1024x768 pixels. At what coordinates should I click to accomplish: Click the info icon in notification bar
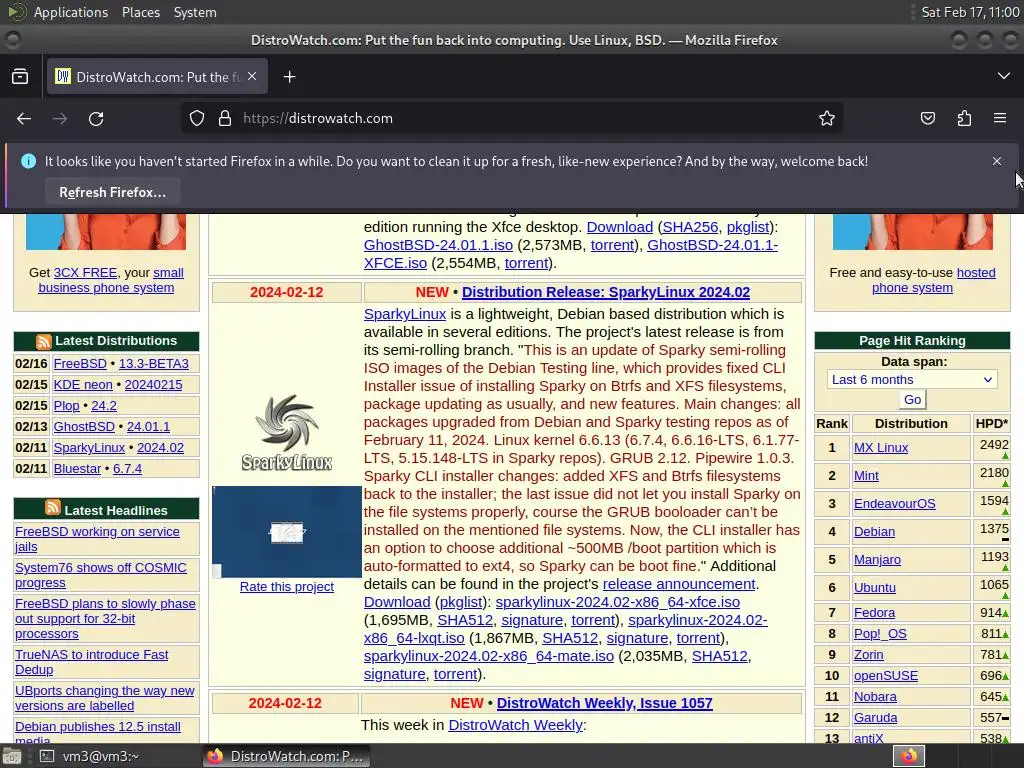(x=28, y=161)
